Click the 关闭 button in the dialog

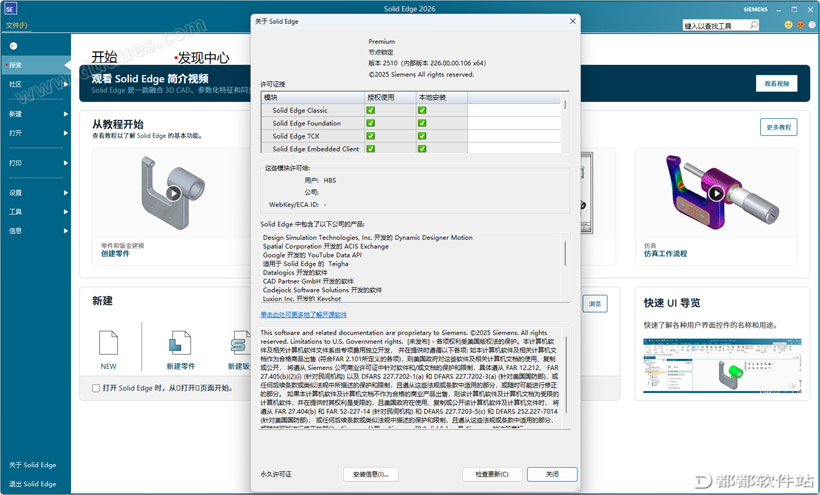coord(552,474)
